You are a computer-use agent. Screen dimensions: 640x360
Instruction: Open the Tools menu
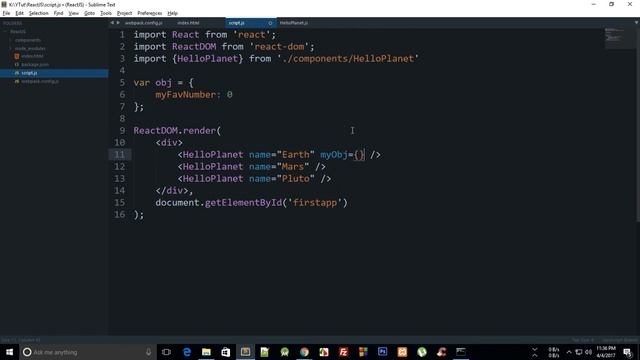tap(106, 13)
